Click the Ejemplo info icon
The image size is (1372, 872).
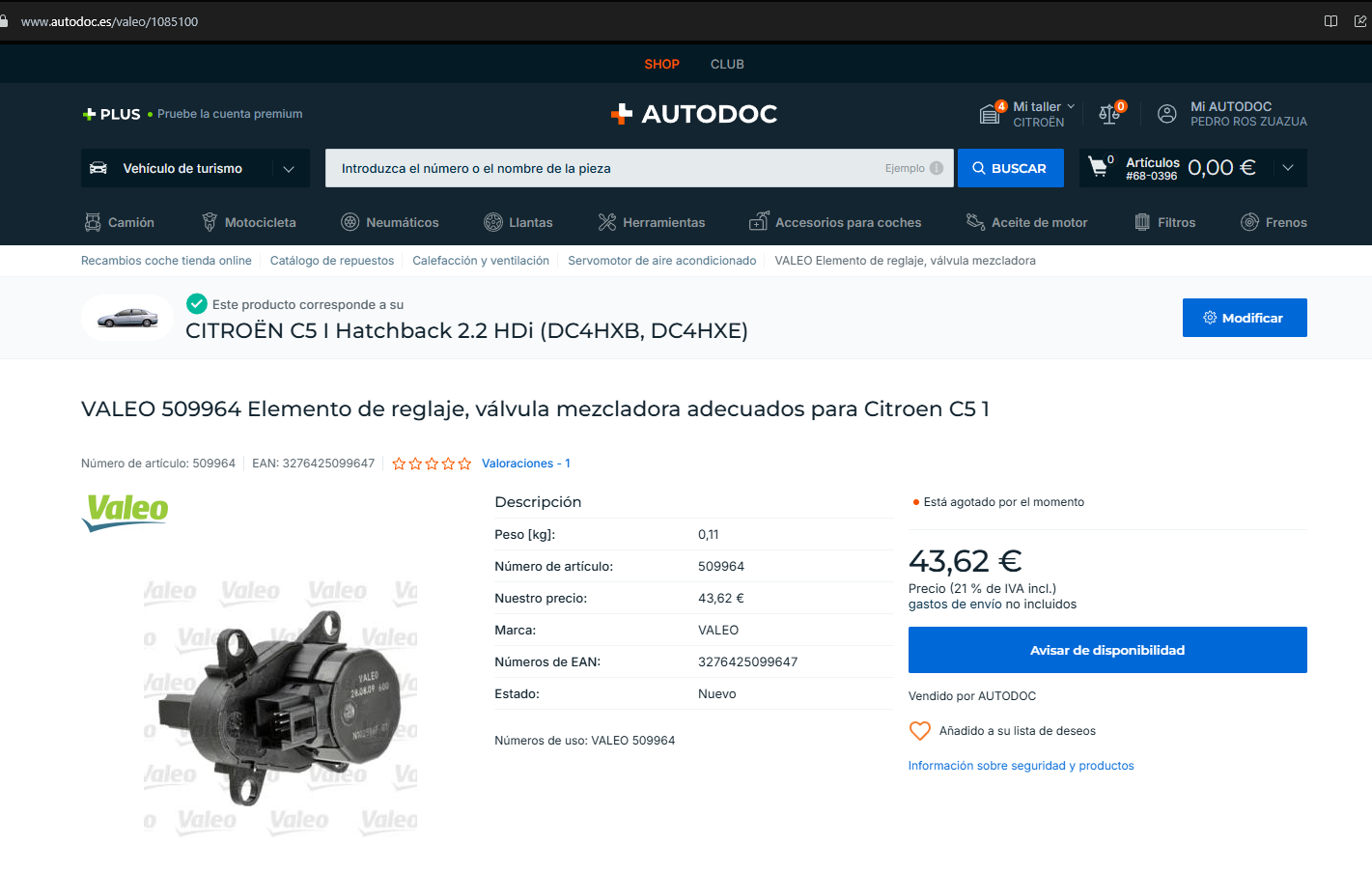click(x=936, y=168)
